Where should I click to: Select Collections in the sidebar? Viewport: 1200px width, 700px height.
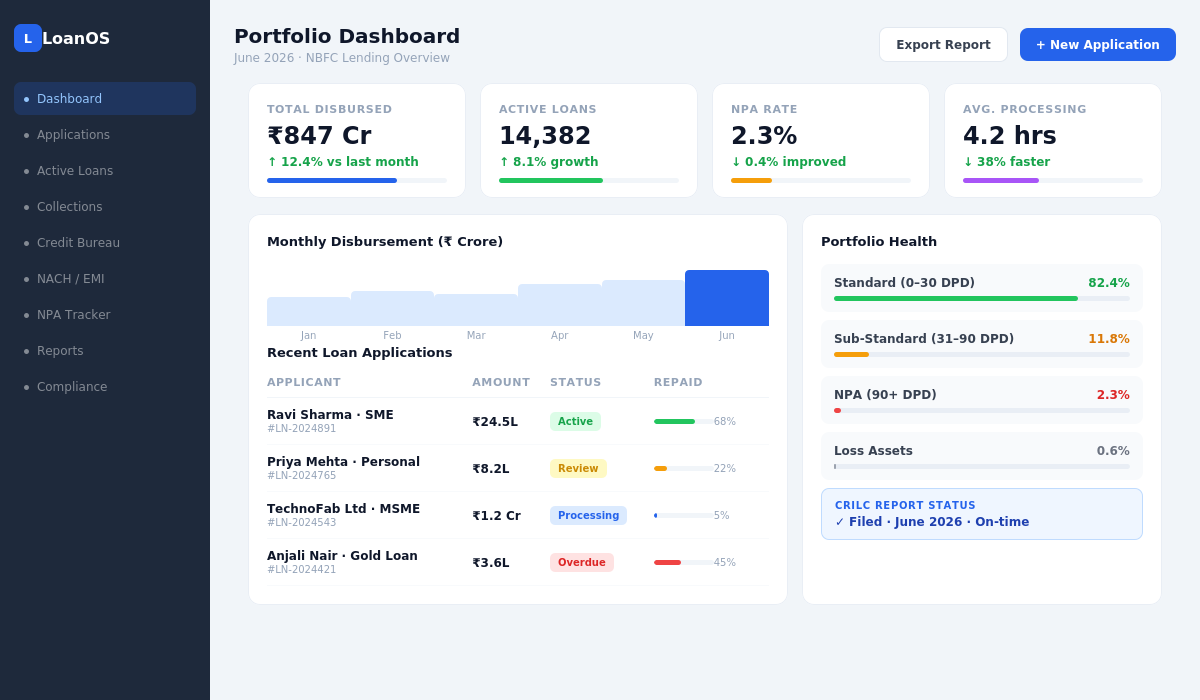[x=105, y=207]
